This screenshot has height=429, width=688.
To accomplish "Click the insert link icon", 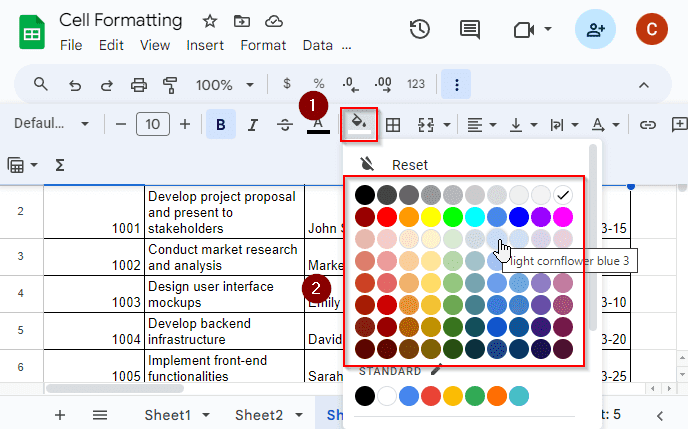I will pyautogui.click(x=648, y=125).
